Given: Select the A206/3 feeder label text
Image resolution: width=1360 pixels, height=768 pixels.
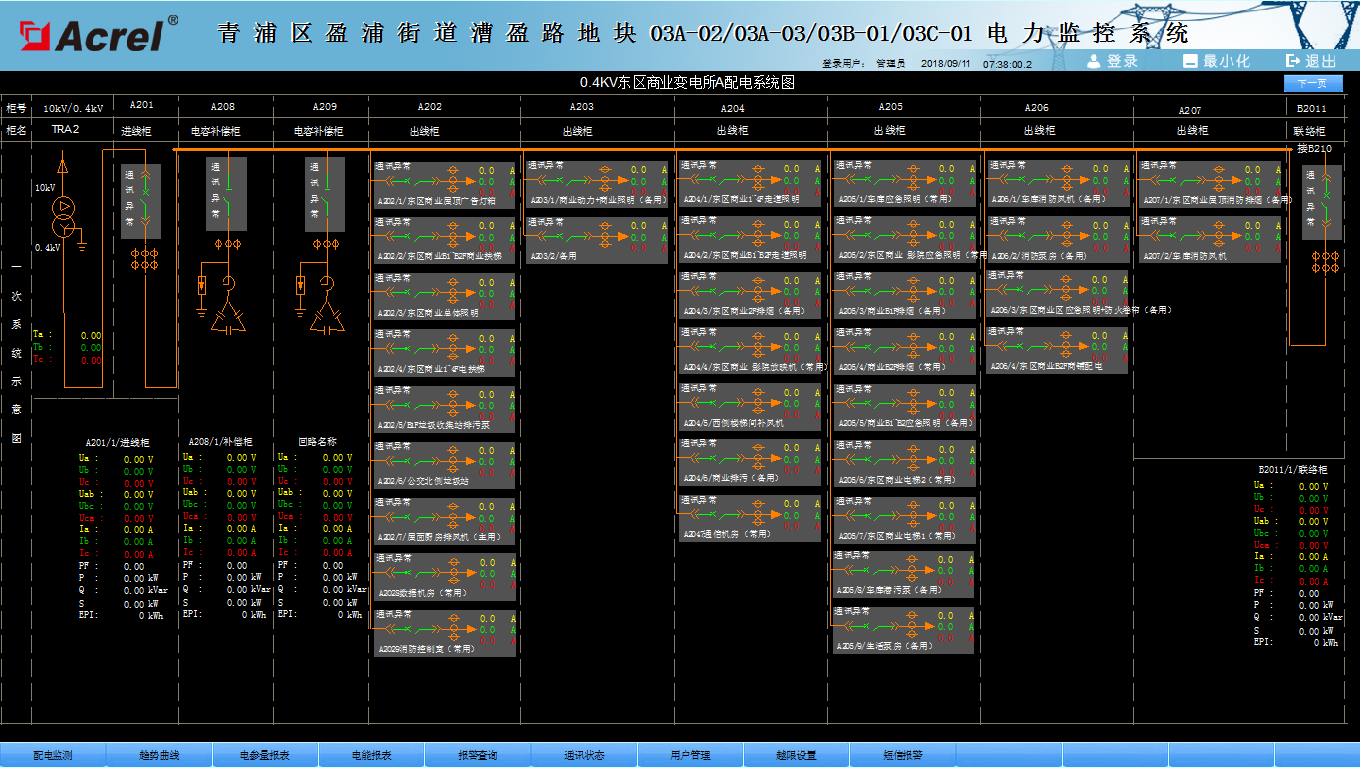Looking at the screenshot, I should pyautogui.click(x=1080, y=311).
